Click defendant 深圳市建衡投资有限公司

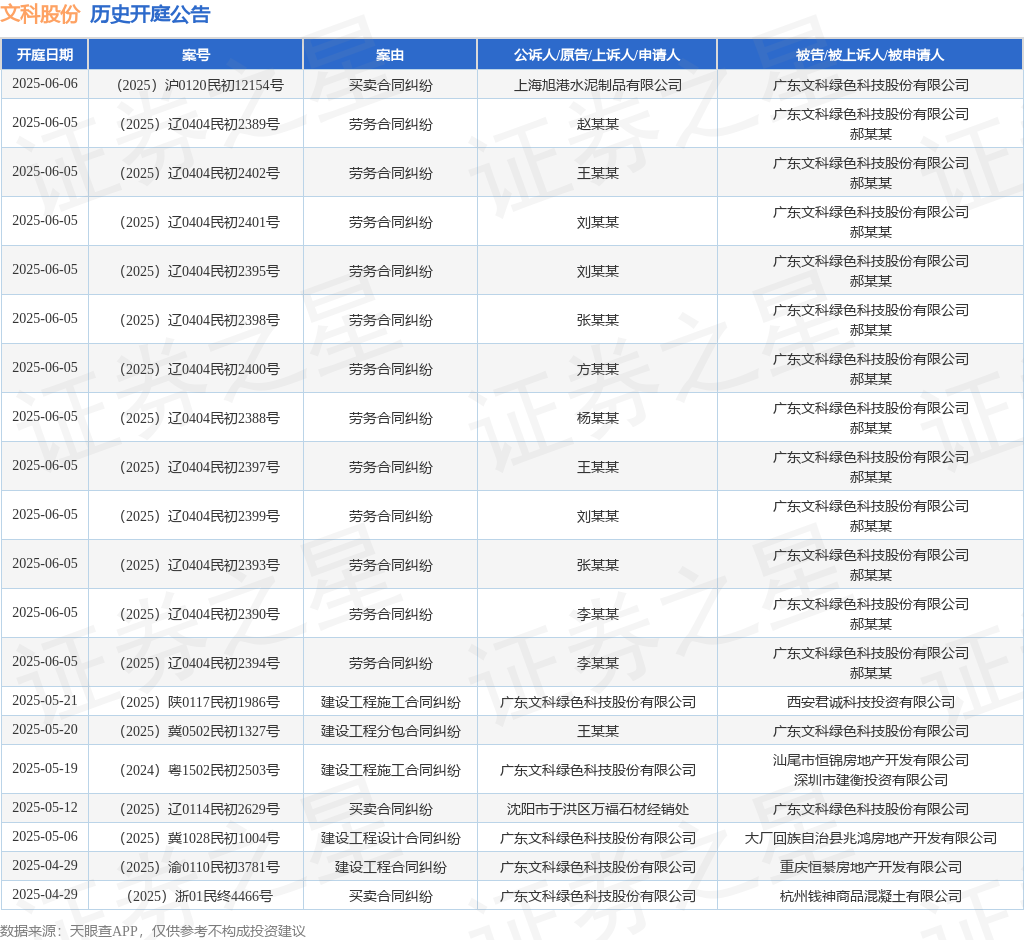pos(871,780)
